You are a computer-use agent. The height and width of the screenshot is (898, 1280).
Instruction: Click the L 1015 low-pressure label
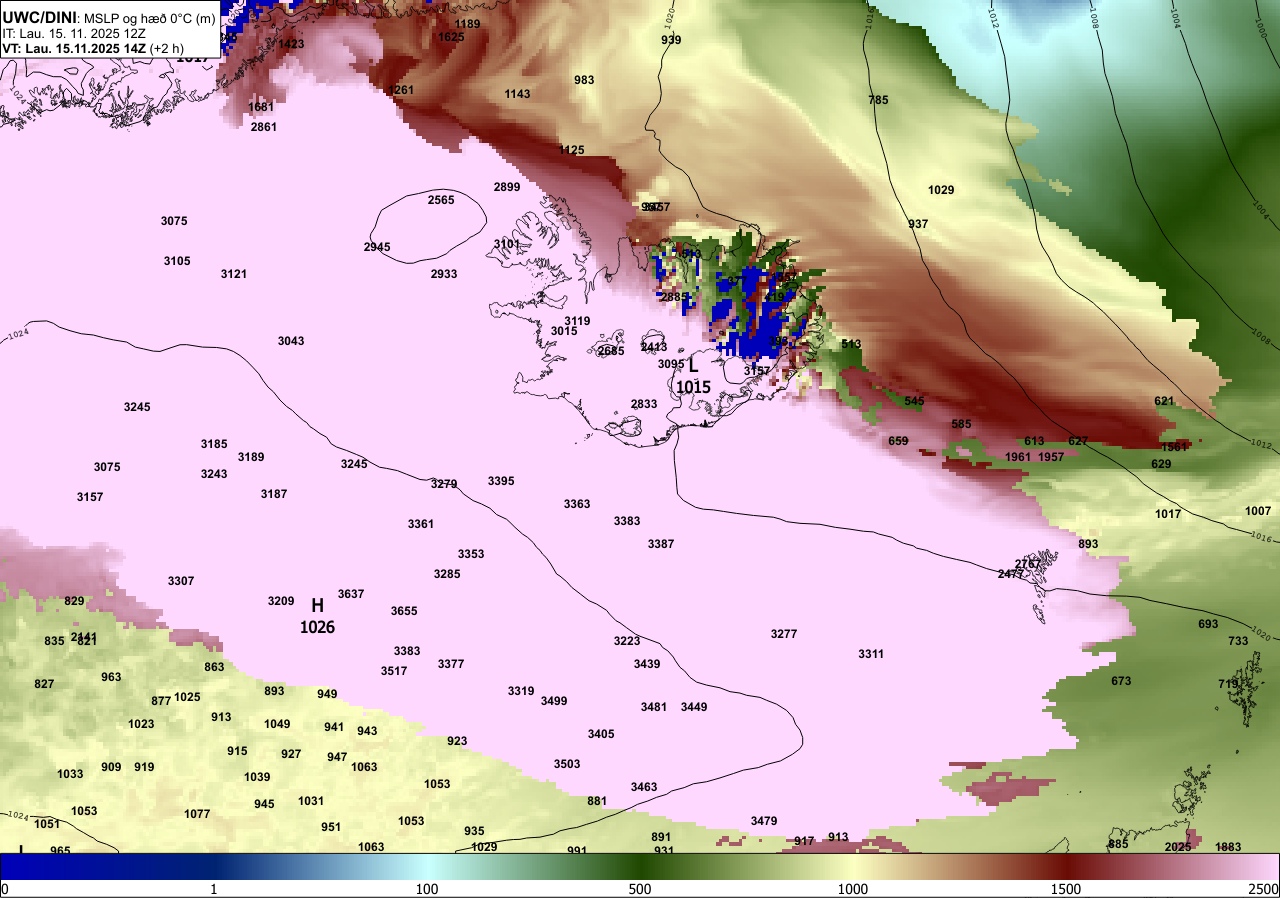click(x=693, y=376)
